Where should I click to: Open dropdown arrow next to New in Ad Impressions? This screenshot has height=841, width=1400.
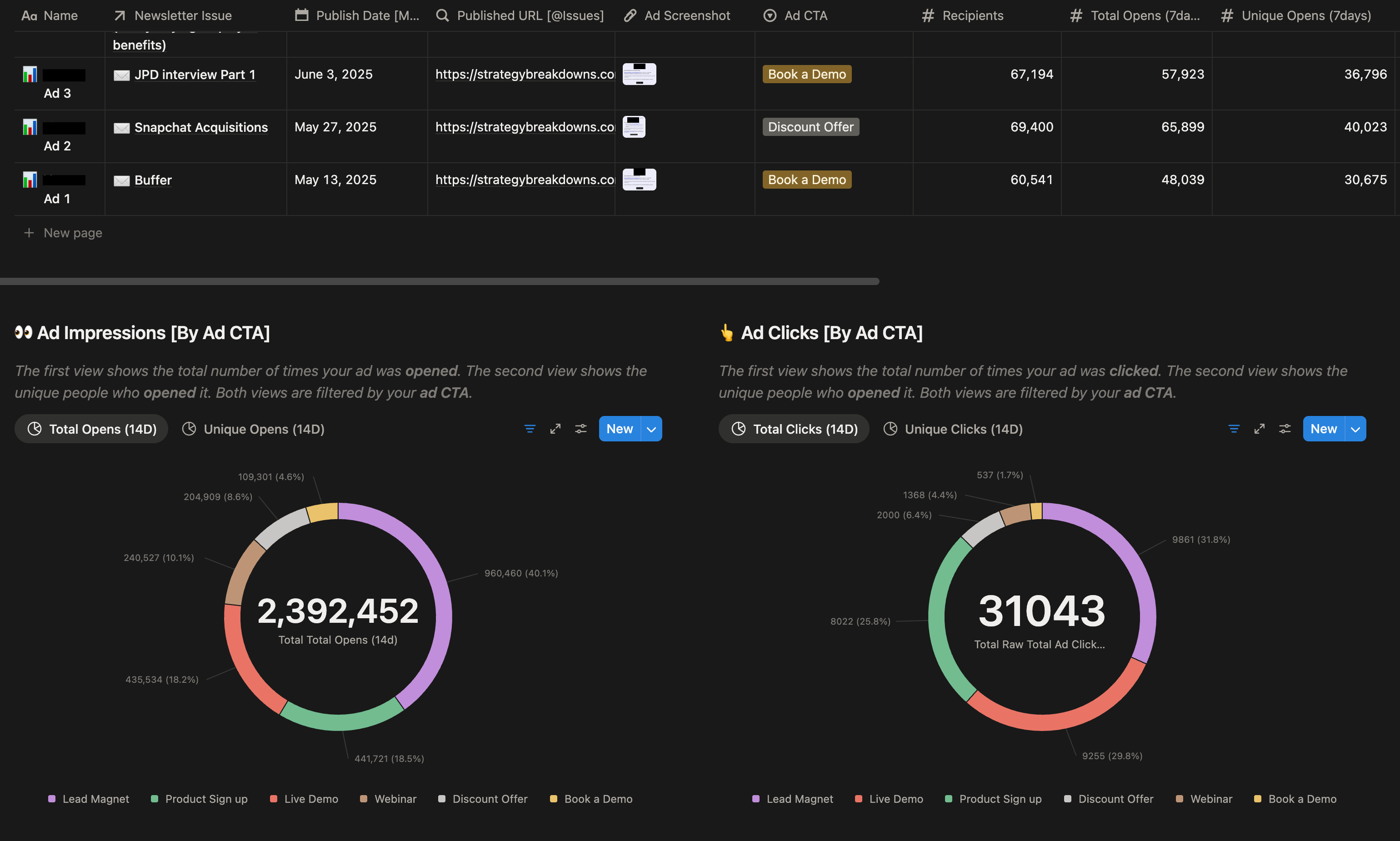(651, 429)
